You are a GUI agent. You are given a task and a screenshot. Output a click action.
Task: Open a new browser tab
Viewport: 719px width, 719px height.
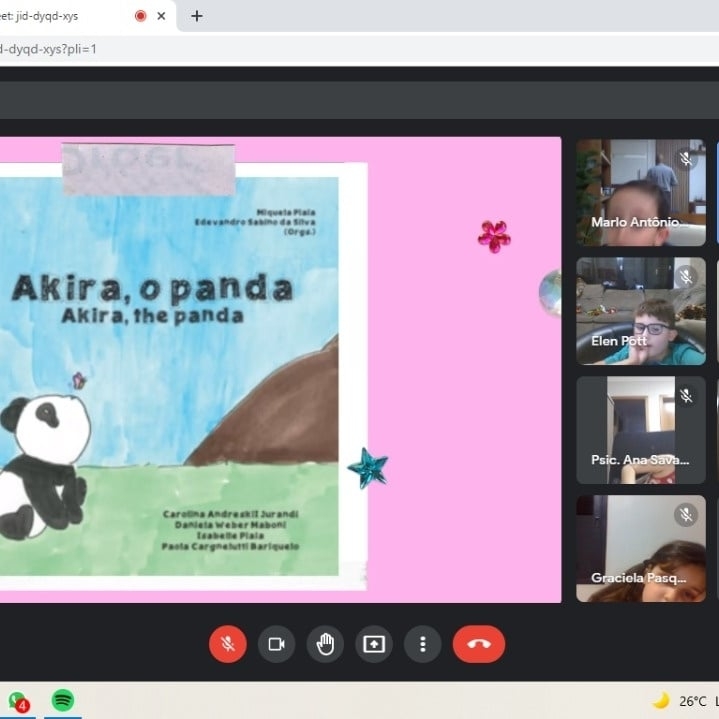[197, 16]
